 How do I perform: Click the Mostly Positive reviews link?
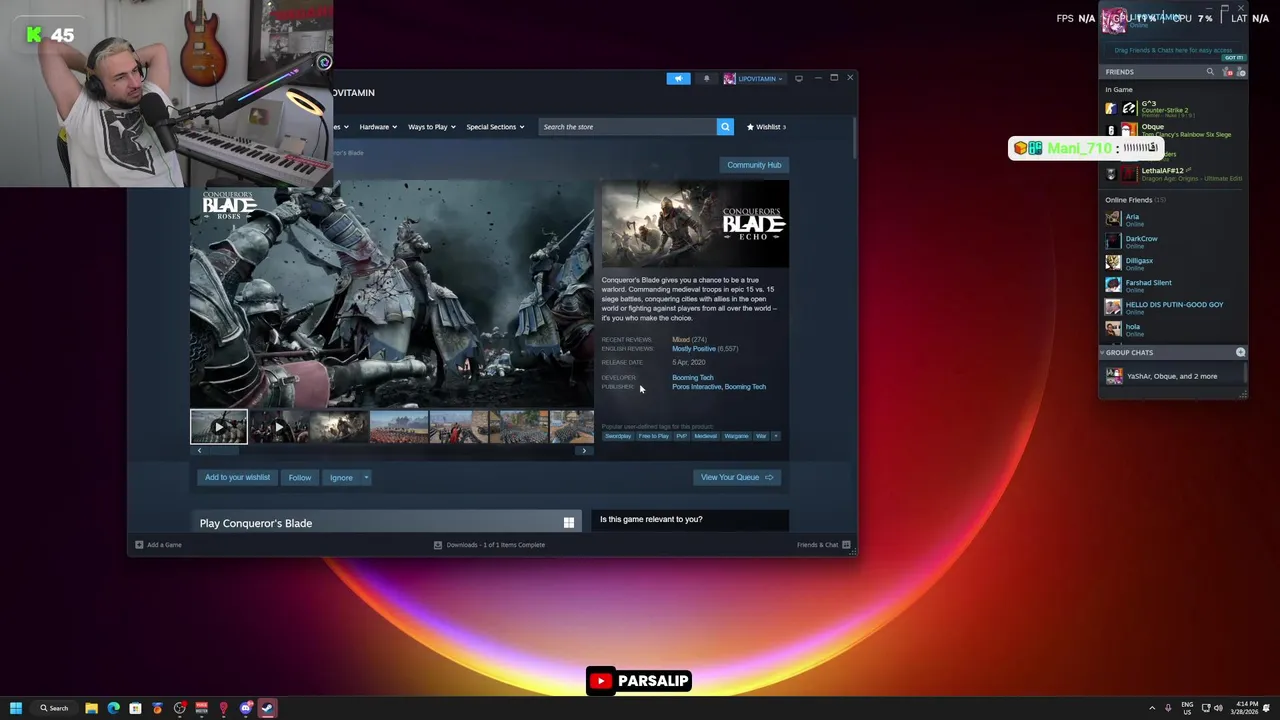[x=693, y=349]
